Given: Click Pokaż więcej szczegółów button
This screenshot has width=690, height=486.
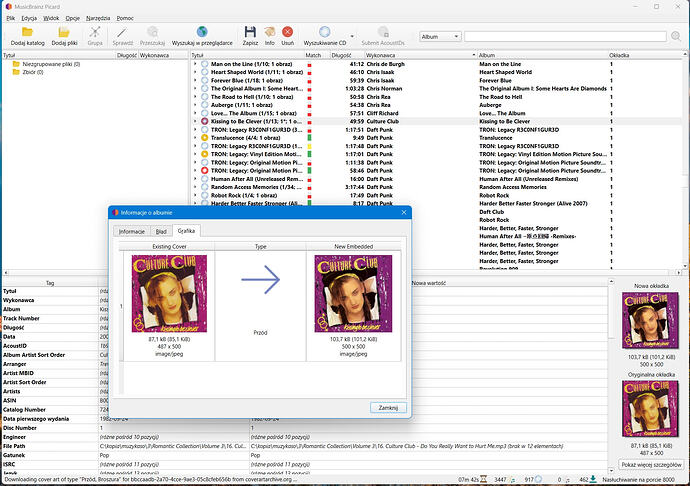Looking at the screenshot, I should (651, 464).
